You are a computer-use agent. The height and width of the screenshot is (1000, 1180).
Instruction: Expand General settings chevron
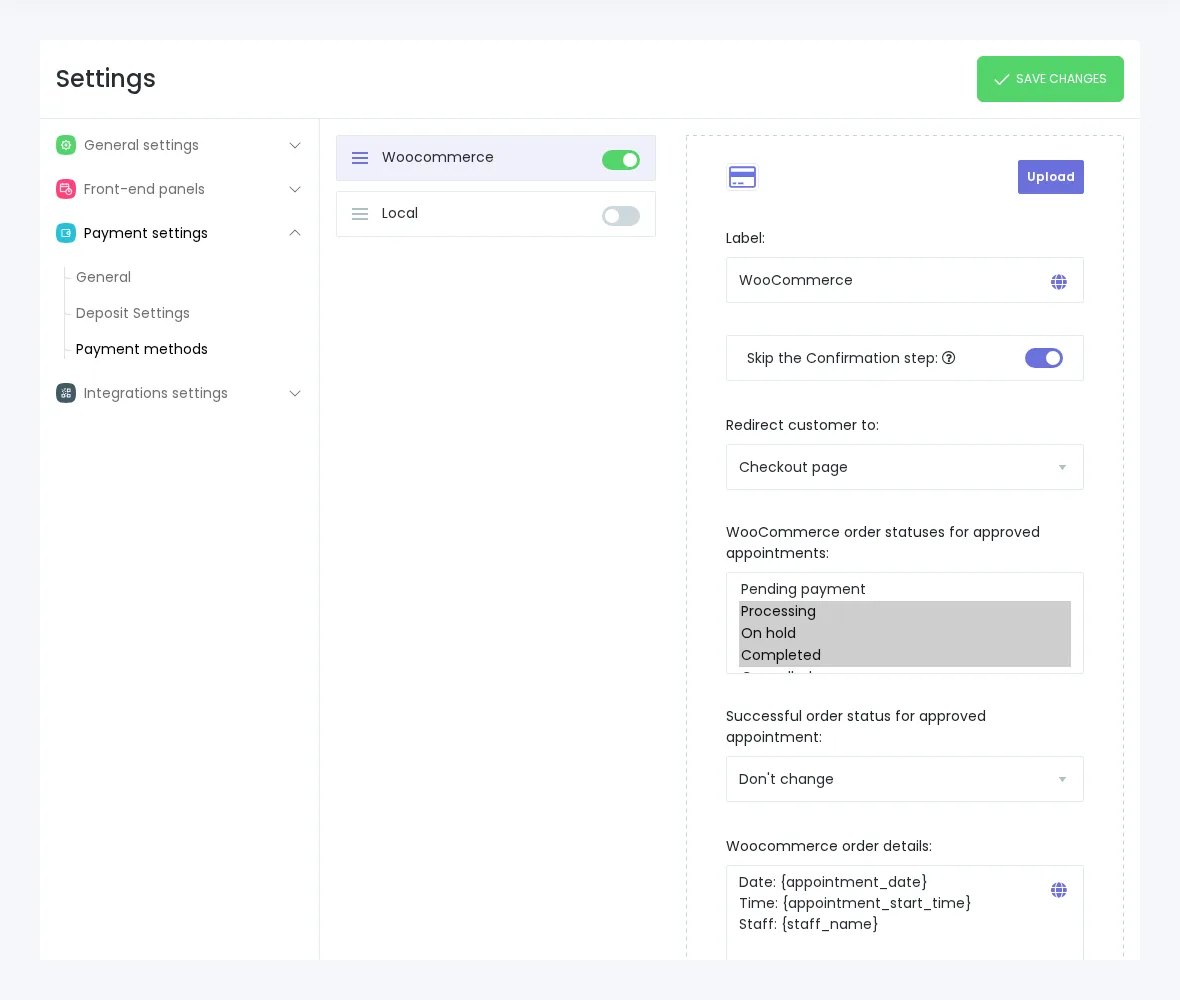(x=295, y=145)
